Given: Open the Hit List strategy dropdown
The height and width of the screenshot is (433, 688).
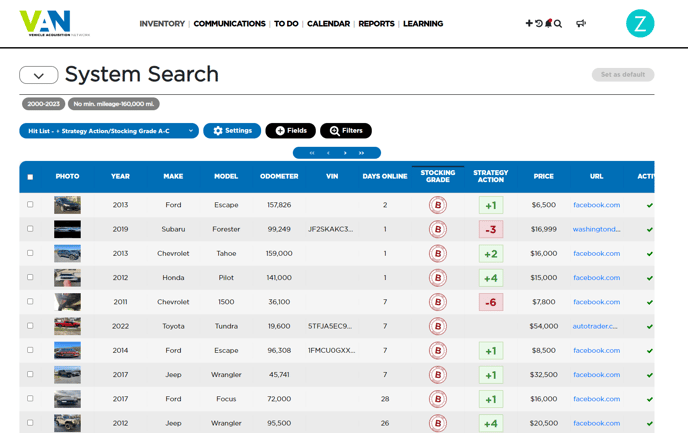Looking at the screenshot, I should click(x=109, y=131).
